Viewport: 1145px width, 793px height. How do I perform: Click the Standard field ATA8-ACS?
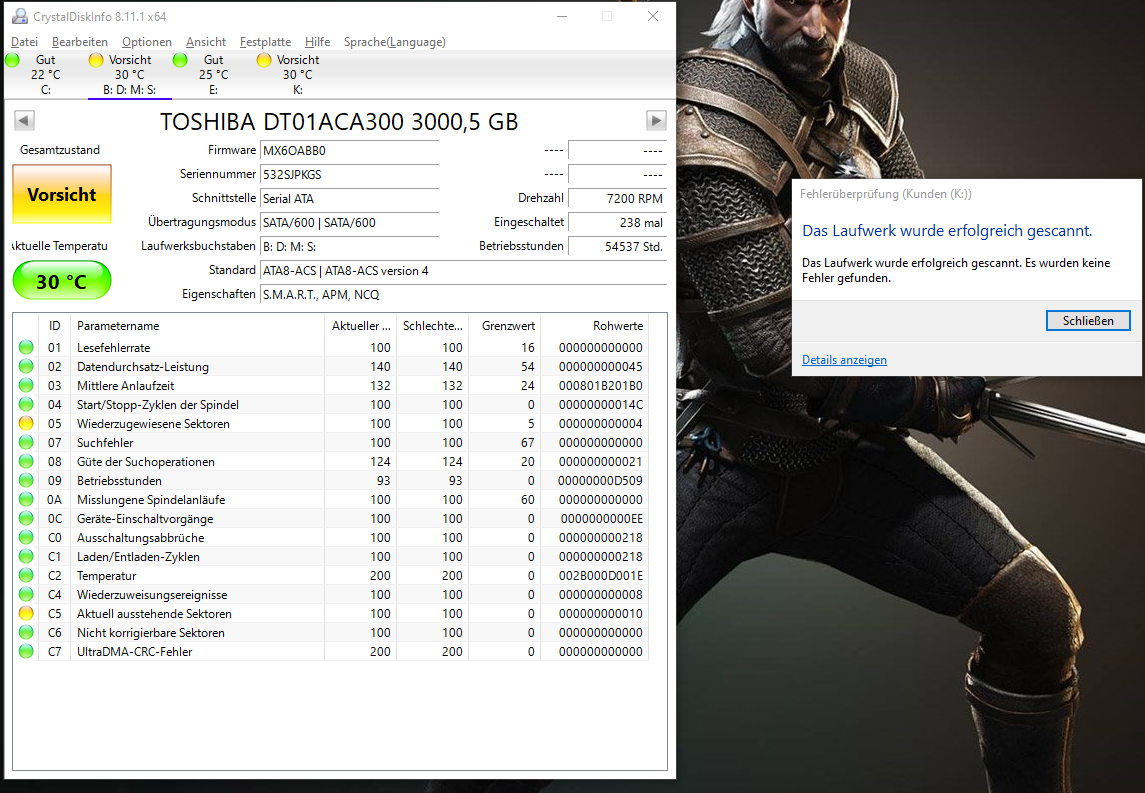pyautogui.click(x=463, y=271)
